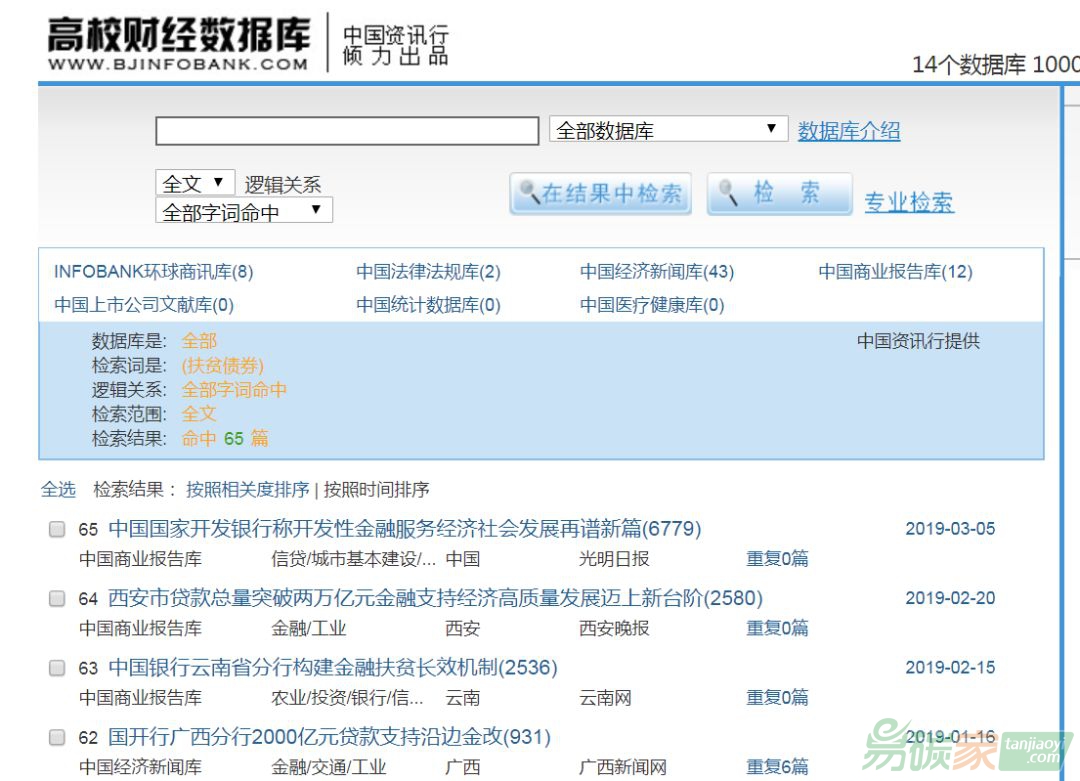The width and height of the screenshot is (1080, 781).
Task: Click the search keyword input field
Action: [346, 131]
